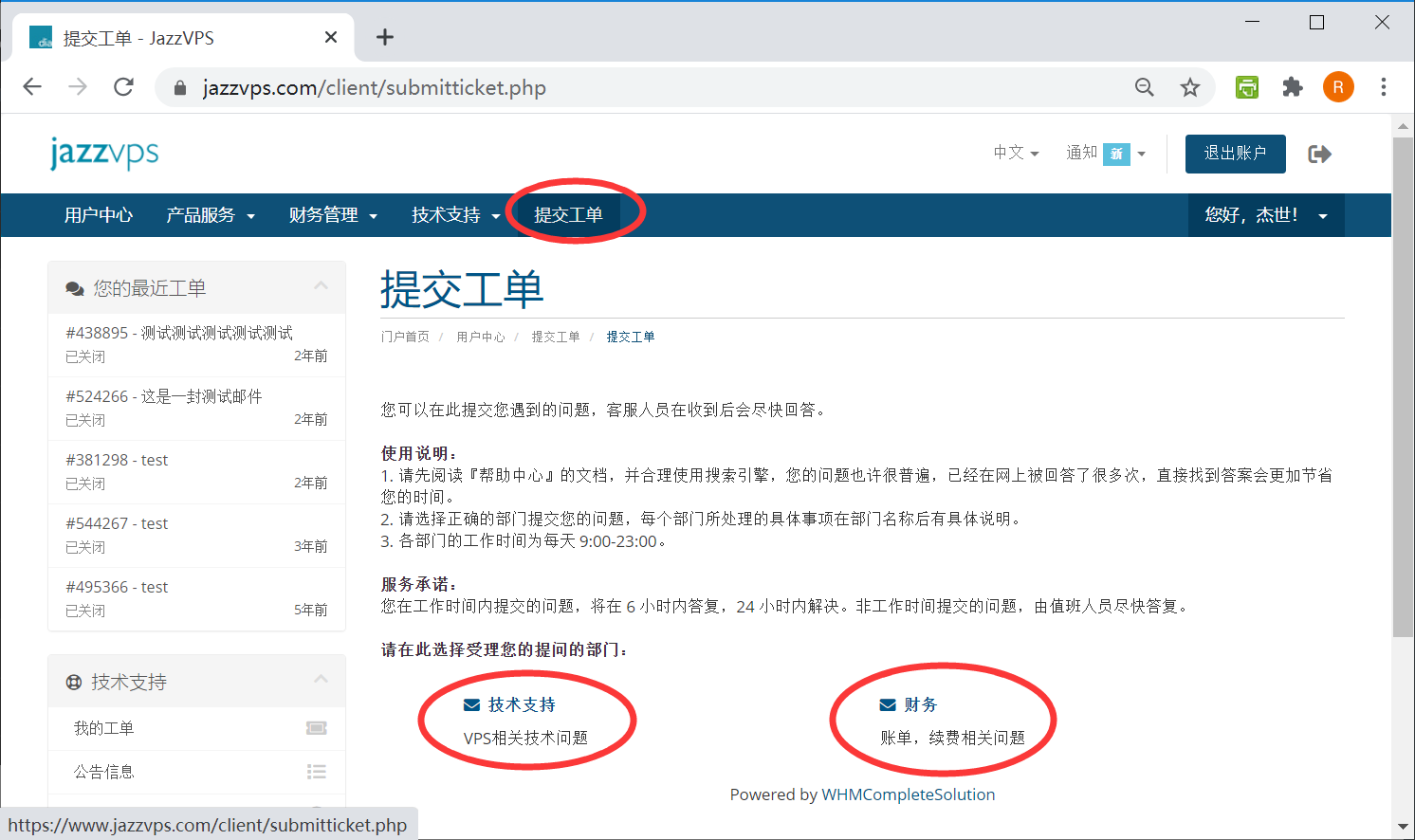This screenshot has width=1415, height=840.
Task: Open ticket #495366 - test
Action: (x=196, y=598)
